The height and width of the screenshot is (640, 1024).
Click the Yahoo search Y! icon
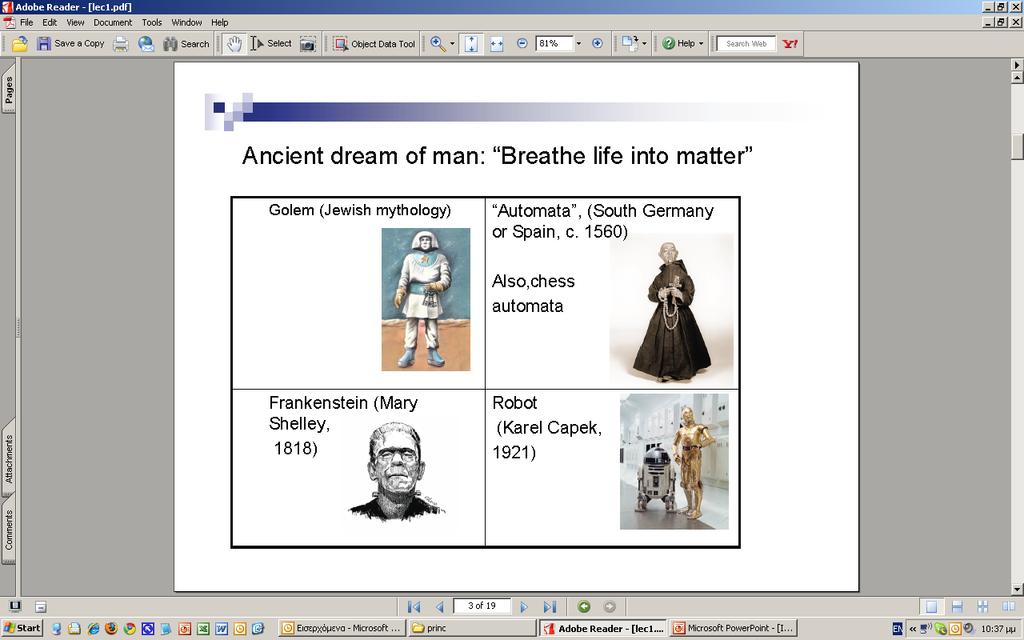[790, 44]
